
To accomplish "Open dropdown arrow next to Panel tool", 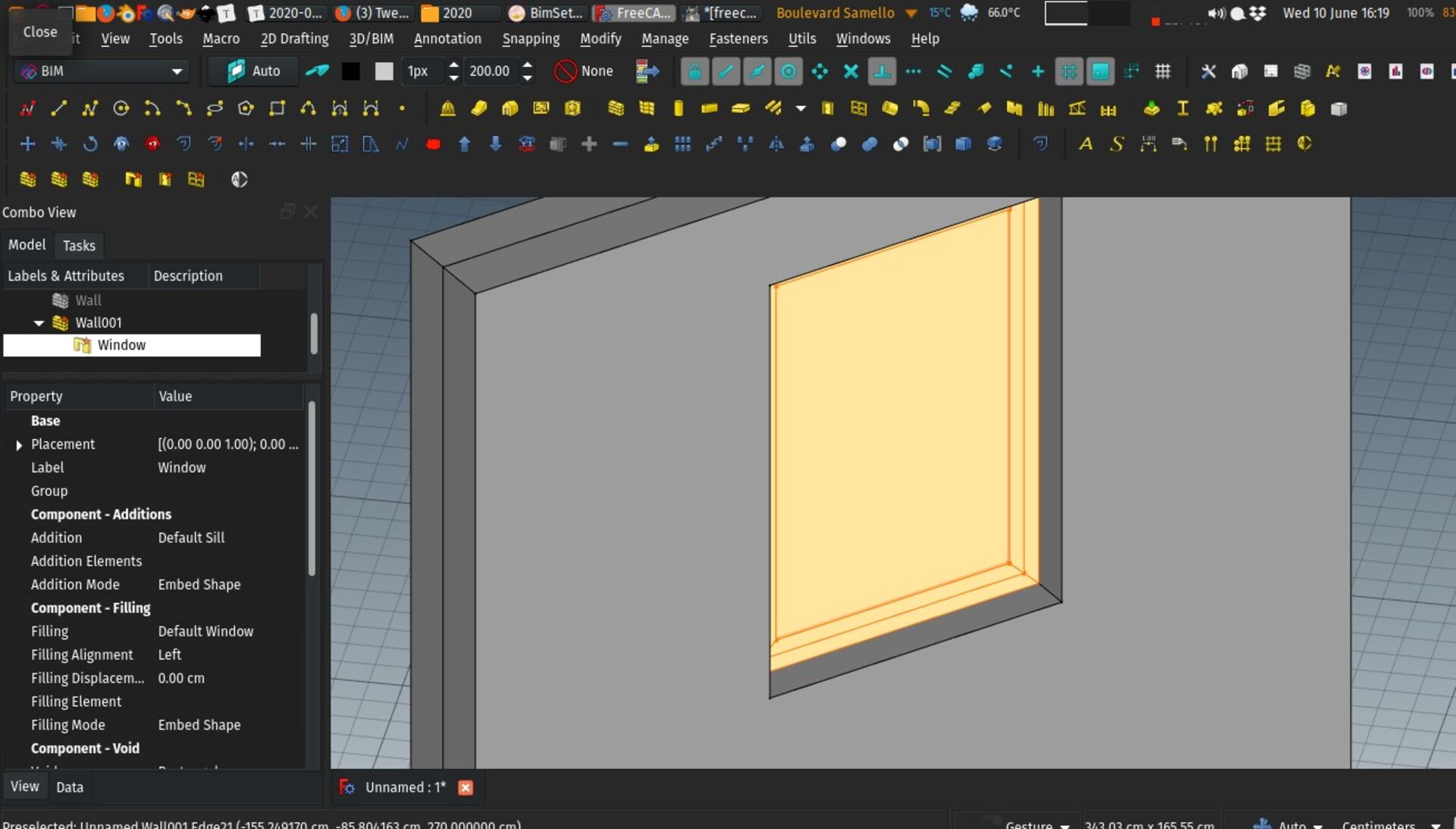I will pos(801,108).
